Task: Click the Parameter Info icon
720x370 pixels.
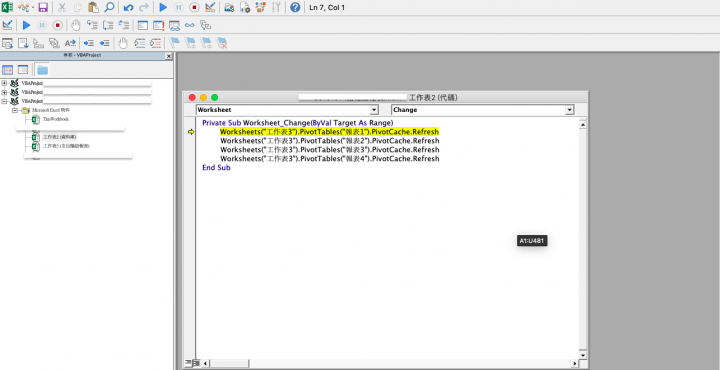Action: coord(54,43)
